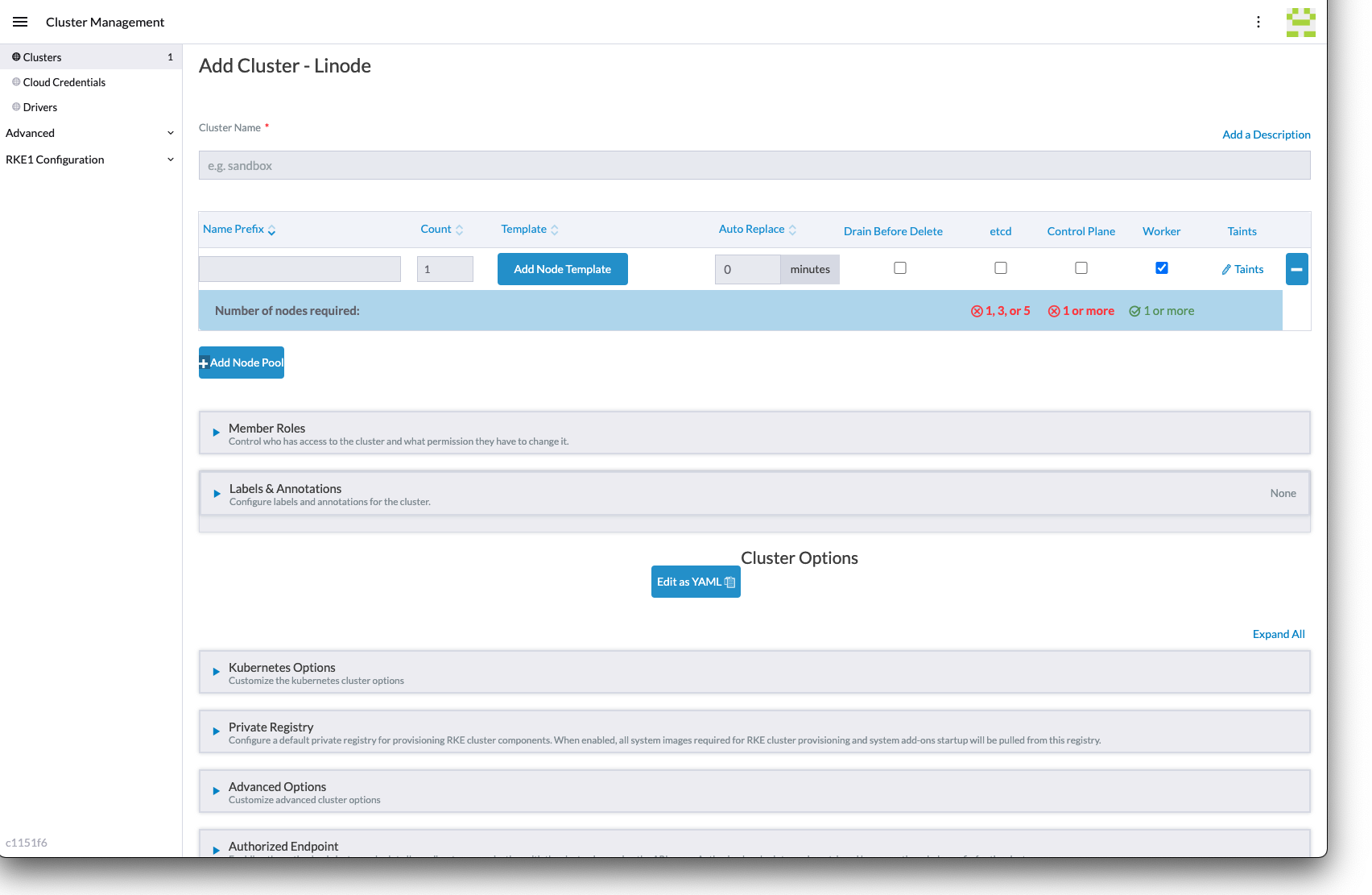Click the Add Node Template button
The width and height of the screenshot is (1372, 895).
coord(562,269)
